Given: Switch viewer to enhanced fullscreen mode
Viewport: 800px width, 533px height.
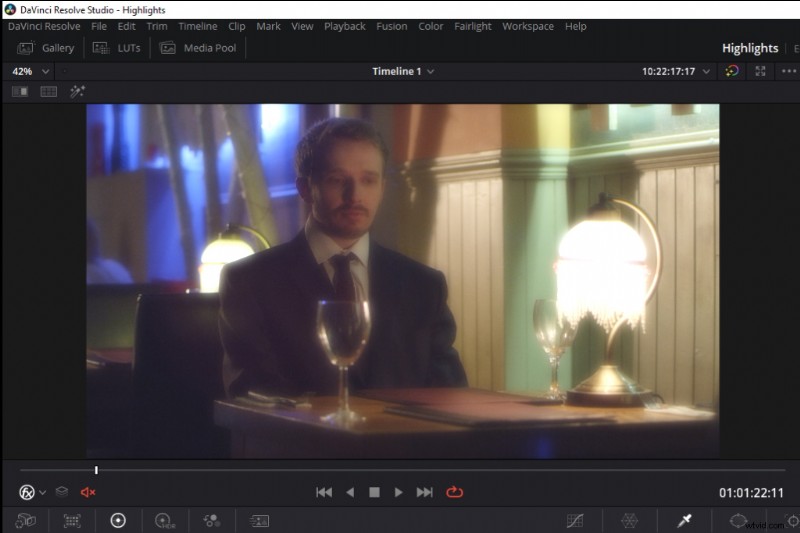Looking at the screenshot, I should (760, 71).
